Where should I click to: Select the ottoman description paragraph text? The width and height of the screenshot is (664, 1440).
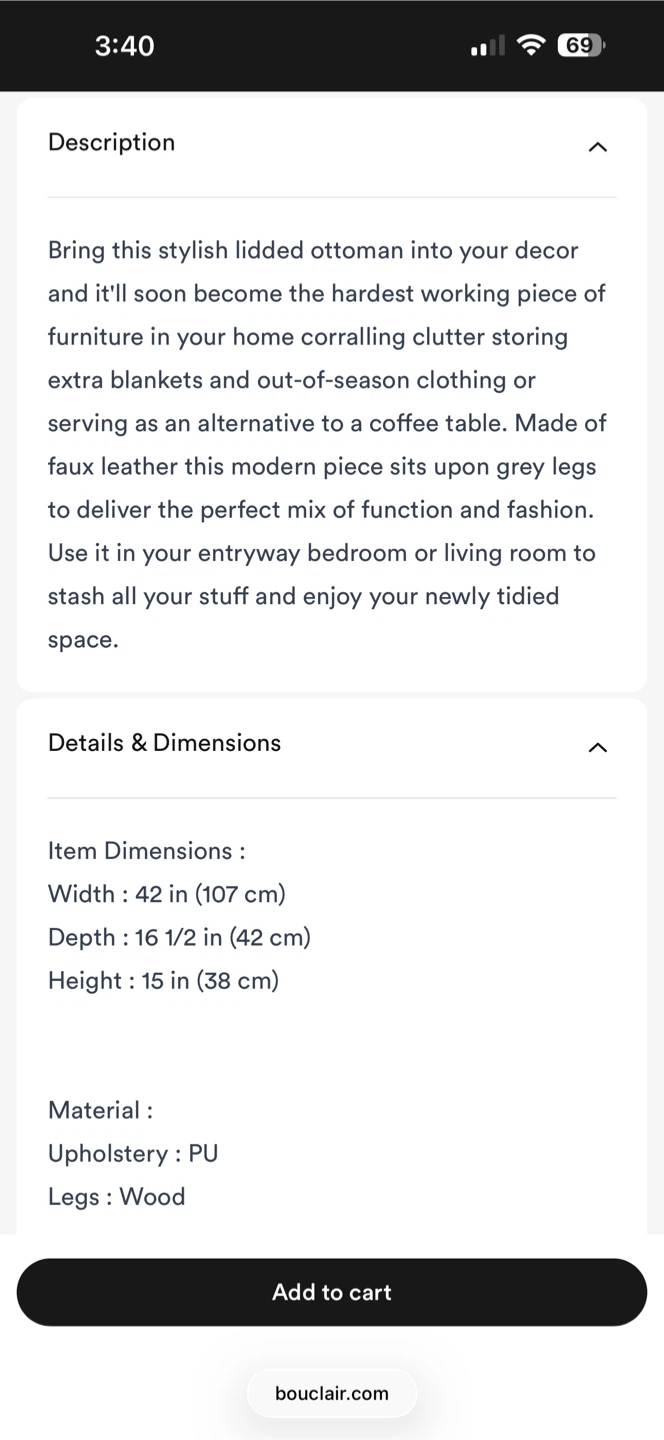click(x=328, y=444)
